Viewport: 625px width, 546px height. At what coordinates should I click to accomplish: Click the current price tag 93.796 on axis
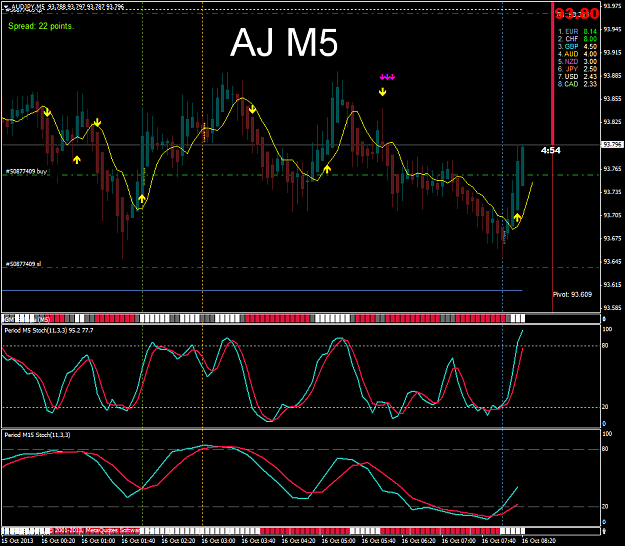pyautogui.click(x=612, y=144)
